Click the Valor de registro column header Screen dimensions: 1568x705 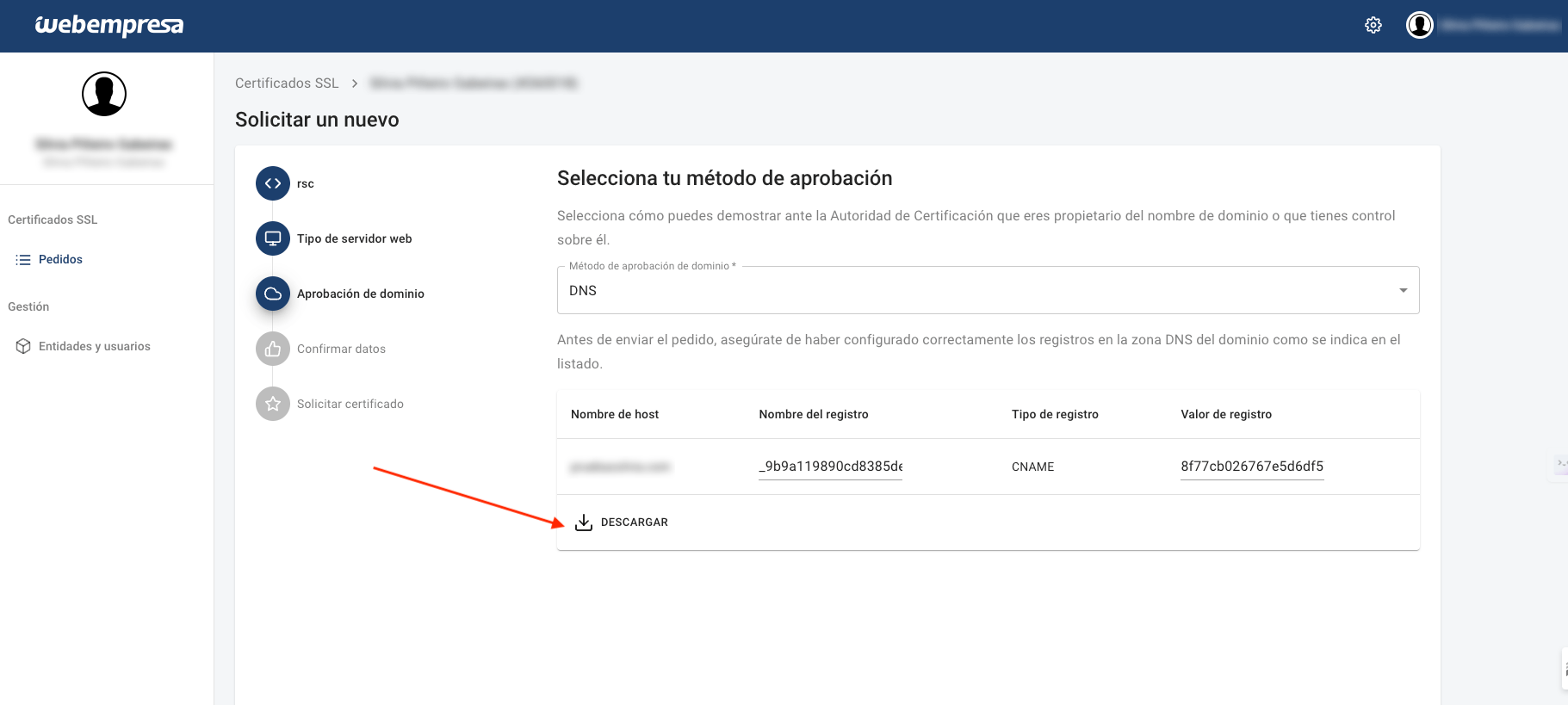(x=1226, y=414)
